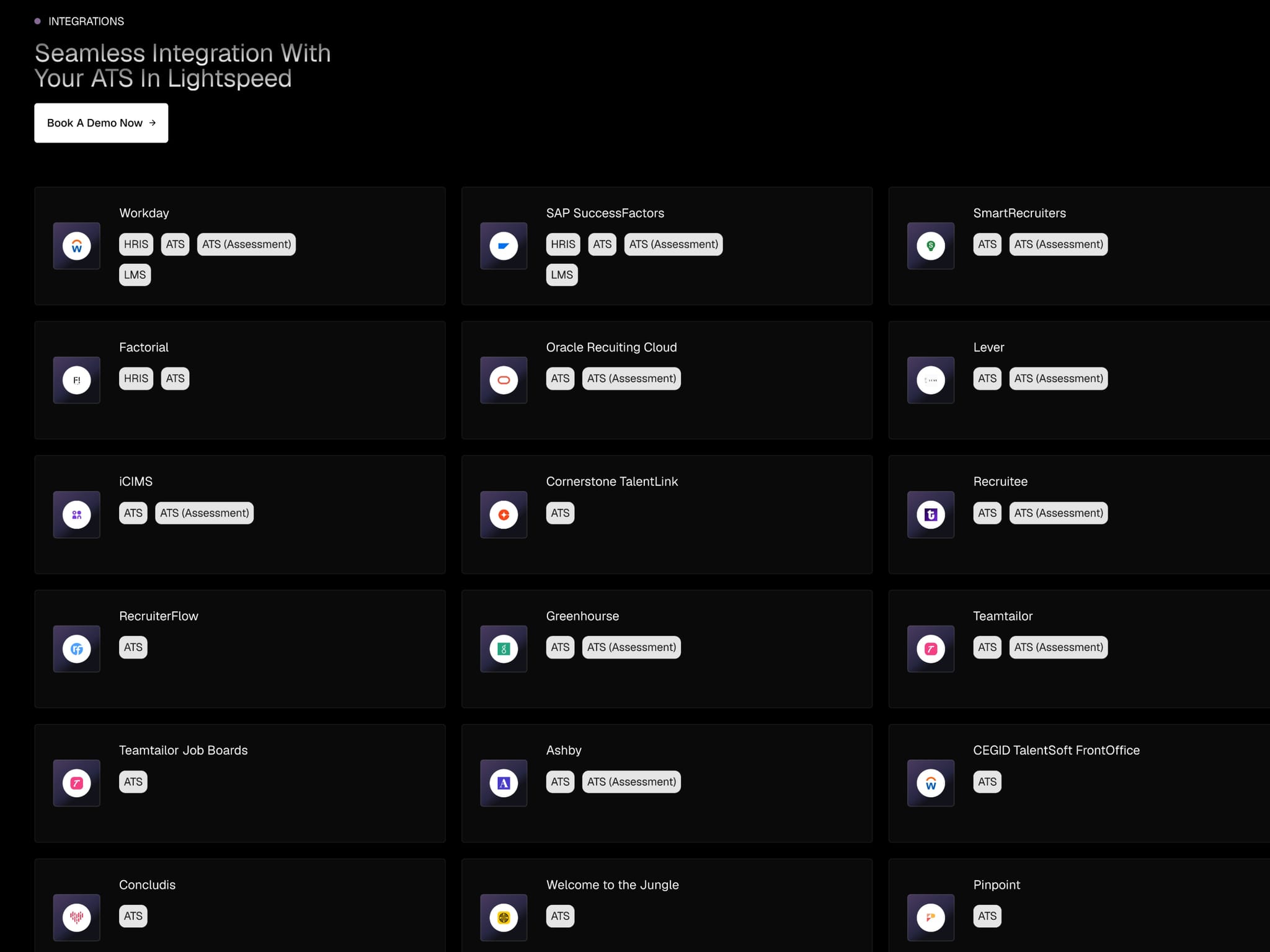Click the Greenhouse logo icon
1270x952 pixels.
[504, 649]
